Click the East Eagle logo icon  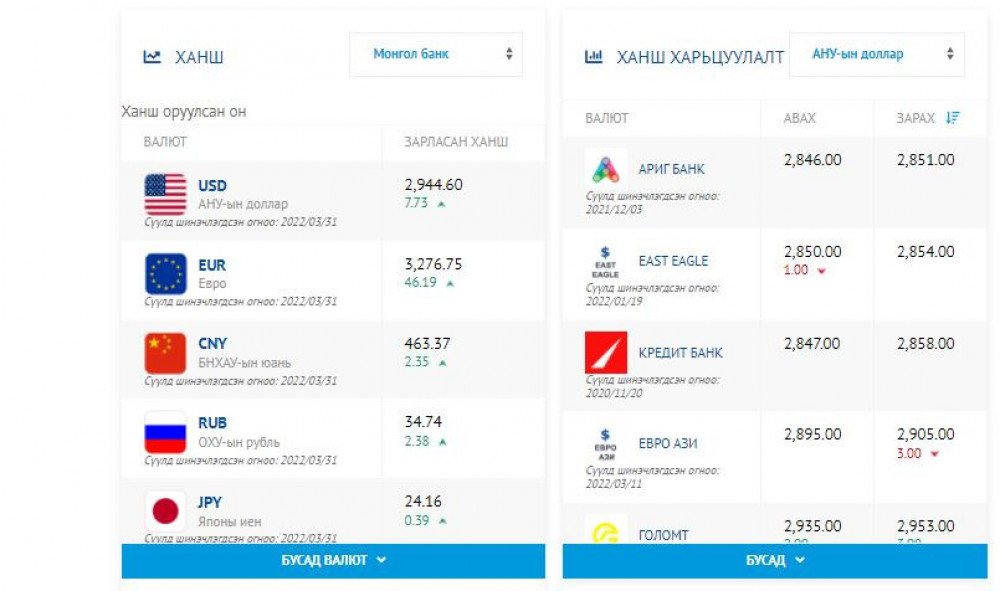[605, 261]
